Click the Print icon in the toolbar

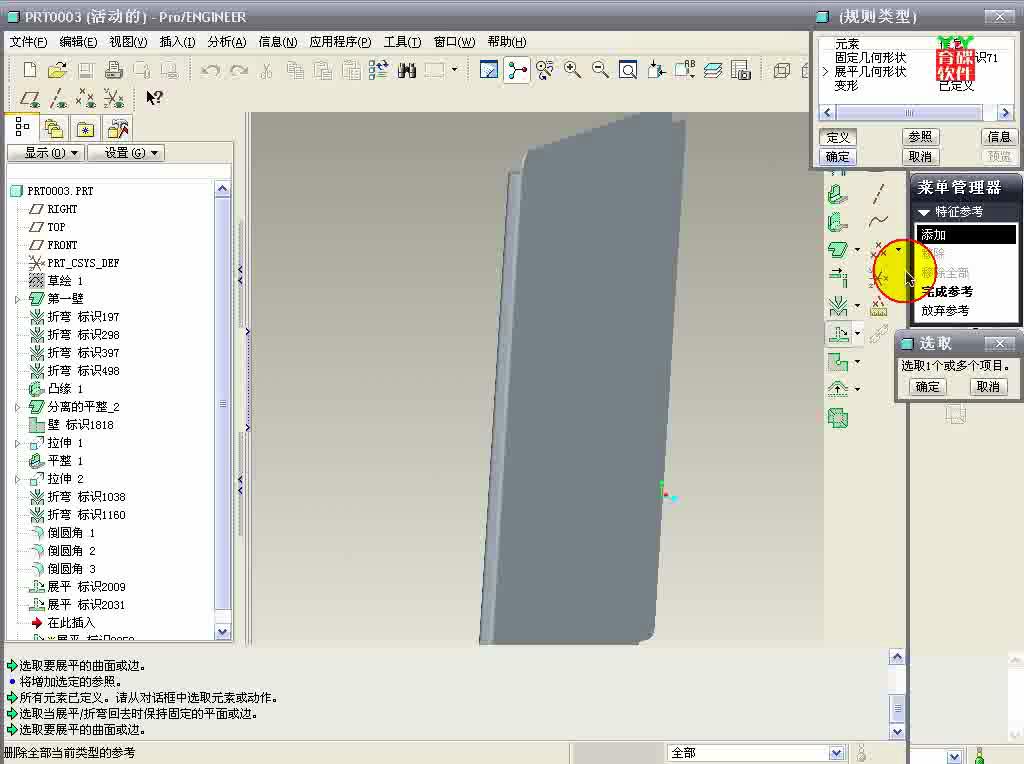(114, 70)
